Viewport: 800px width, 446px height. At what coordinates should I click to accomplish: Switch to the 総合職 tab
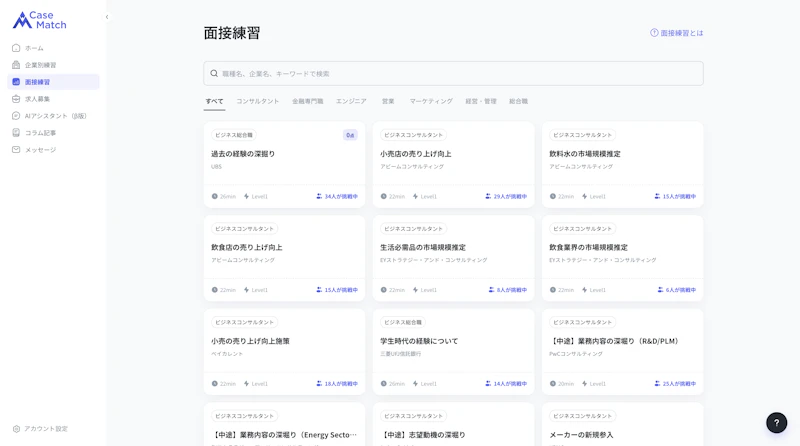518,101
